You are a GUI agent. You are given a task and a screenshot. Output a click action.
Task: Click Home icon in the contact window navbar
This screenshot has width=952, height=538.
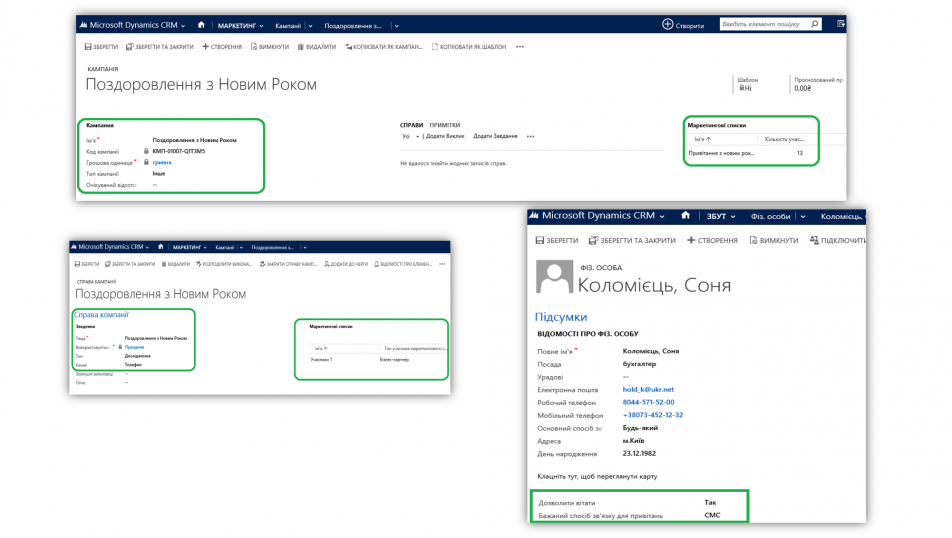(x=685, y=216)
